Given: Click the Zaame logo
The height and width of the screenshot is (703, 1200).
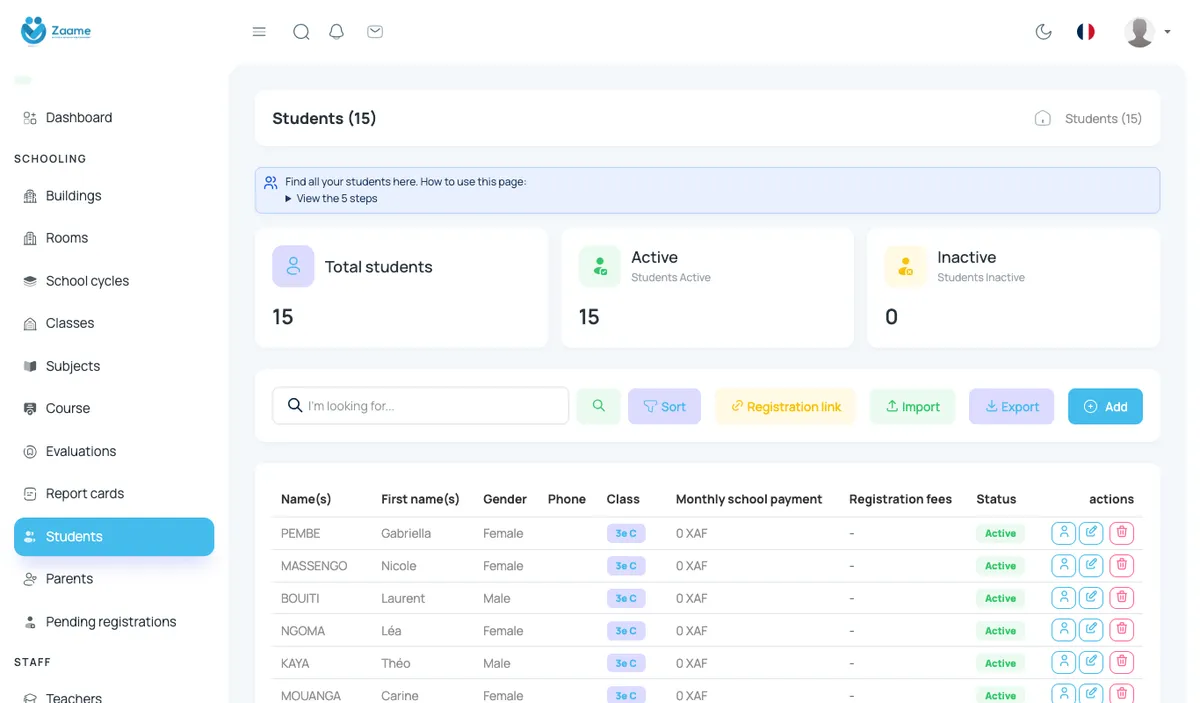Looking at the screenshot, I should (x=56, y=31).
